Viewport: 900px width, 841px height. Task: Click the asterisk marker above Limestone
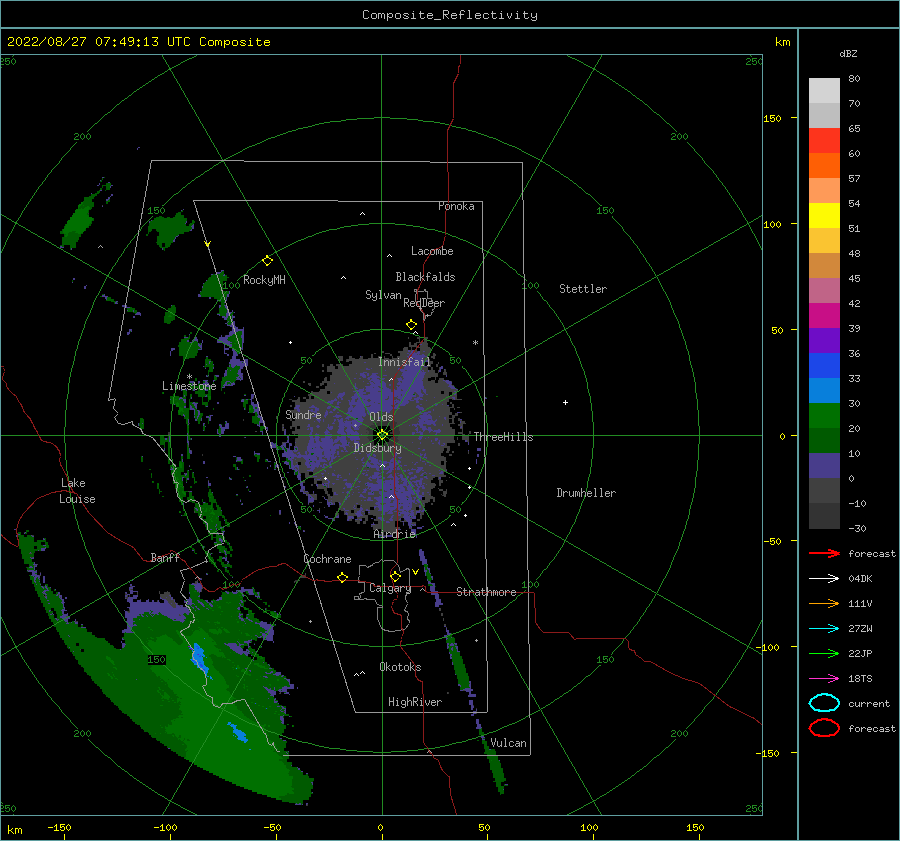click(189, 377)
